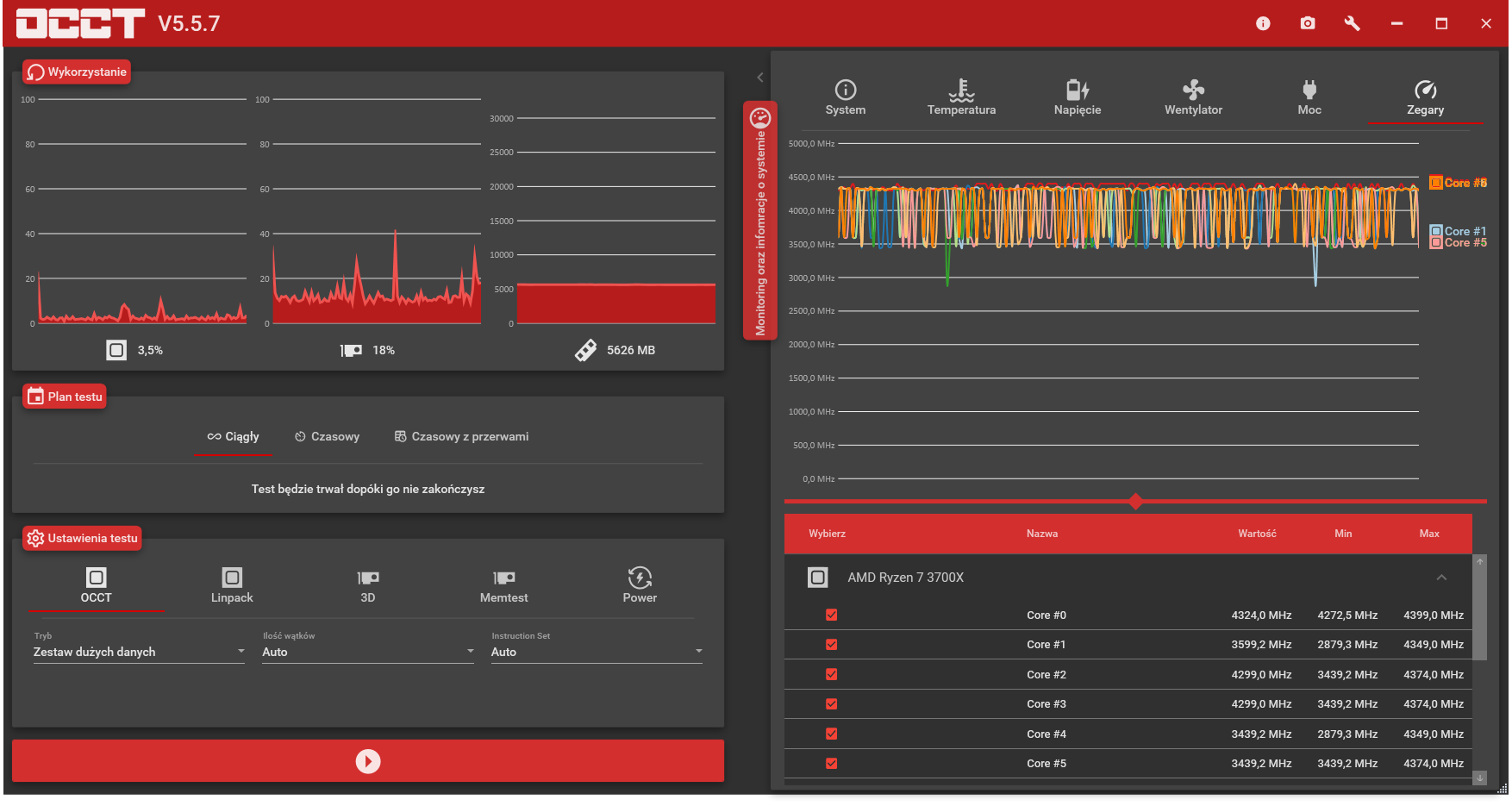The width and height of the screenshot is (1512, 806).
Task: Open the Temperatura monitoring view
Action: pyautogui.click(x=961, y=97)
